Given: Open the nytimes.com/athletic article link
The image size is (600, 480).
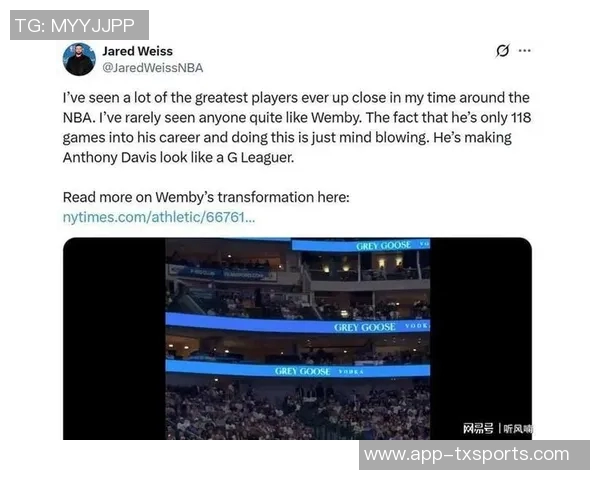Looking at the screenshot, I should pyautogui.click(x=159, y=217).
